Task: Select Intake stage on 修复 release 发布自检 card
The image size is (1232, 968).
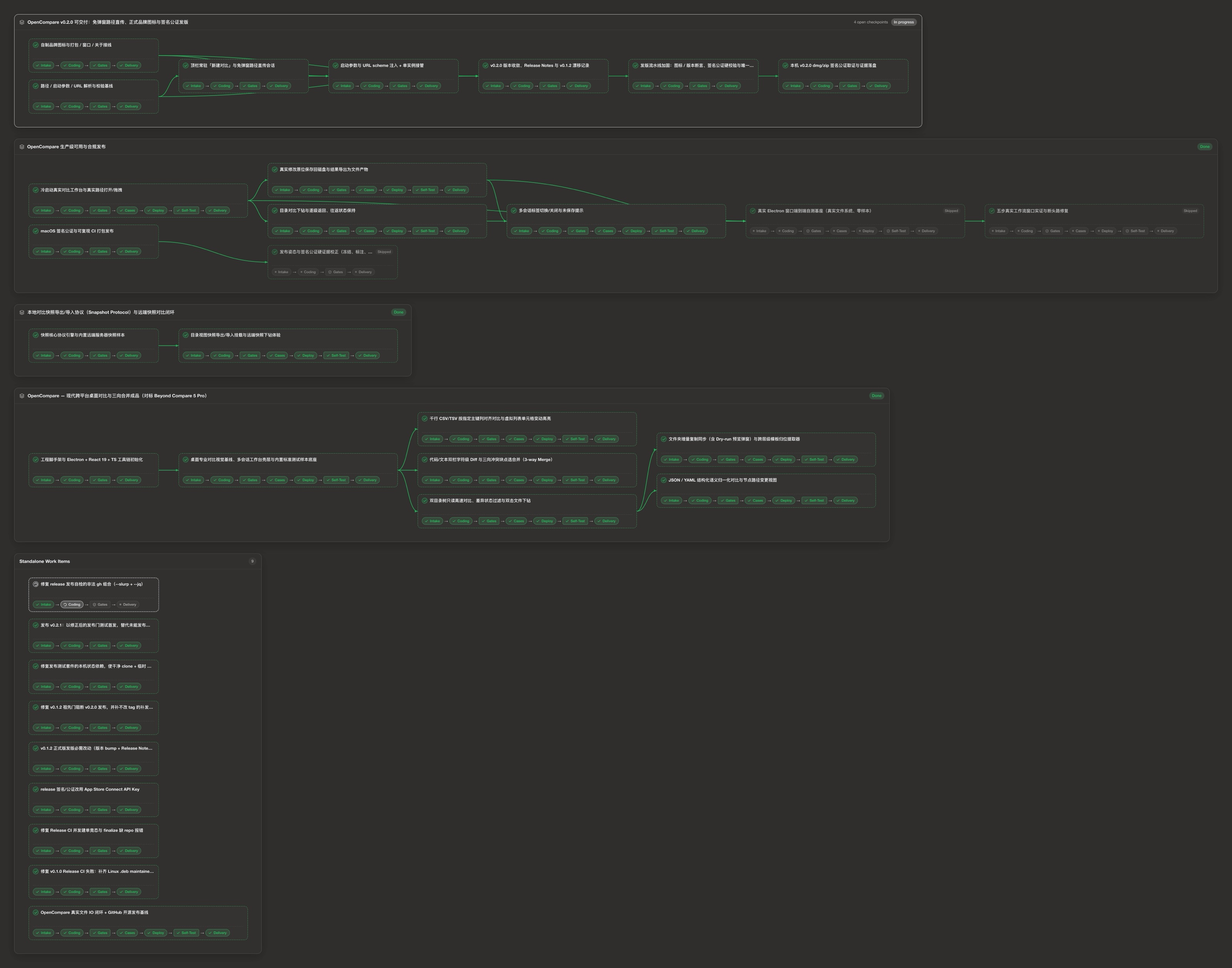Action: pyautogui.click(x=43, y=605)
